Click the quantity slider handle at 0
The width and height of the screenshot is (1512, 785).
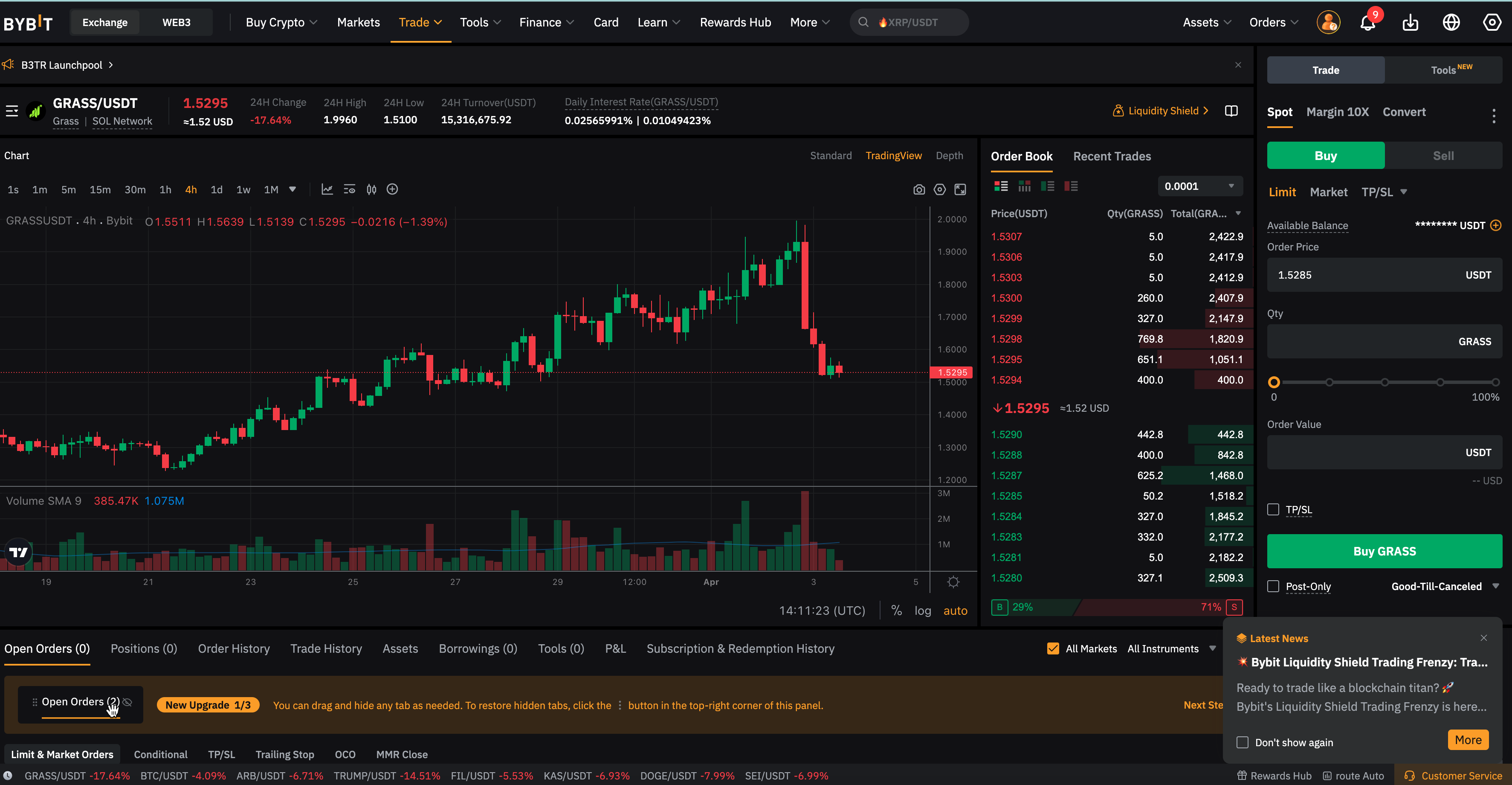point(1274,382)
